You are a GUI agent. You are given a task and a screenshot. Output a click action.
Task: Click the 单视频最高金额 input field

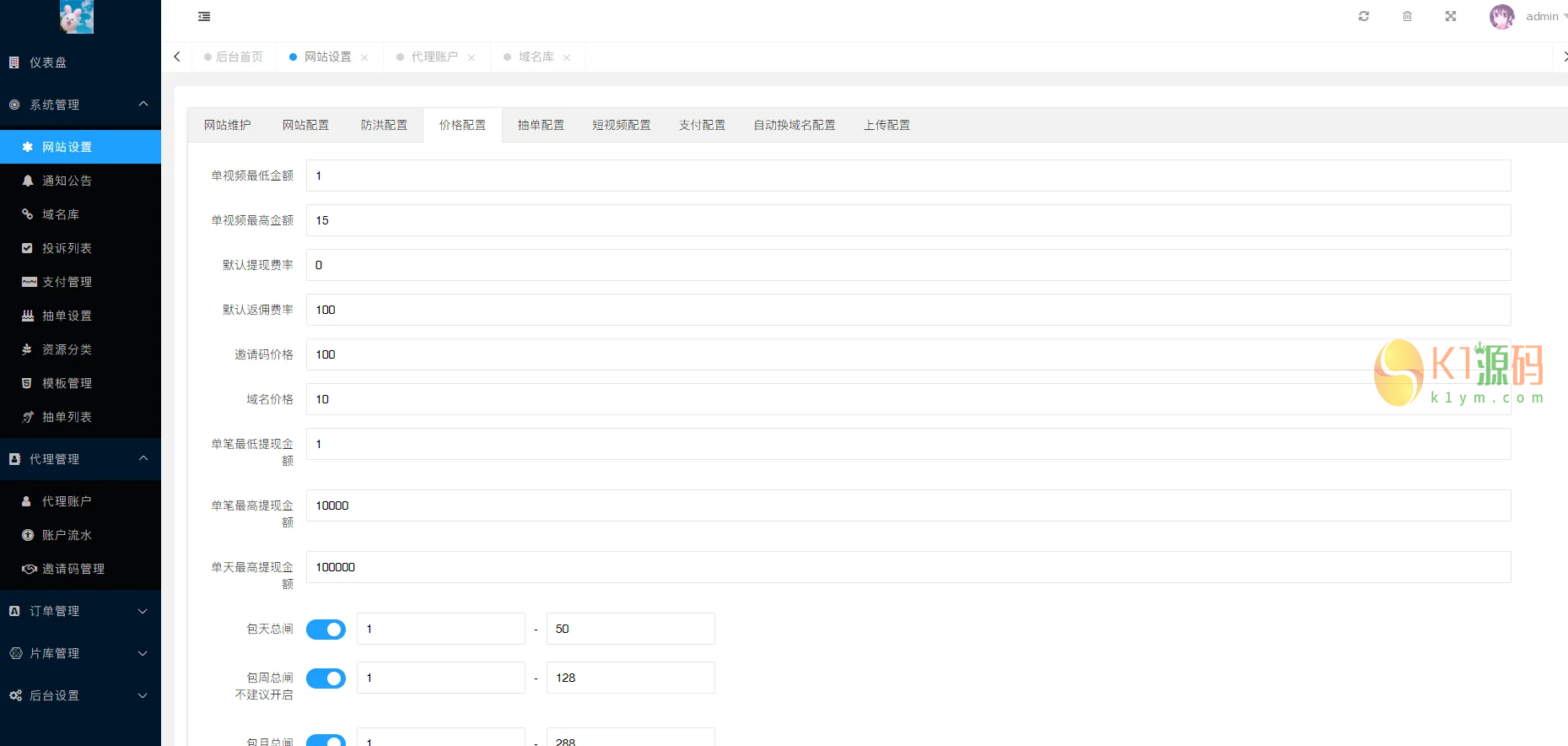click(x=908, y=220)
